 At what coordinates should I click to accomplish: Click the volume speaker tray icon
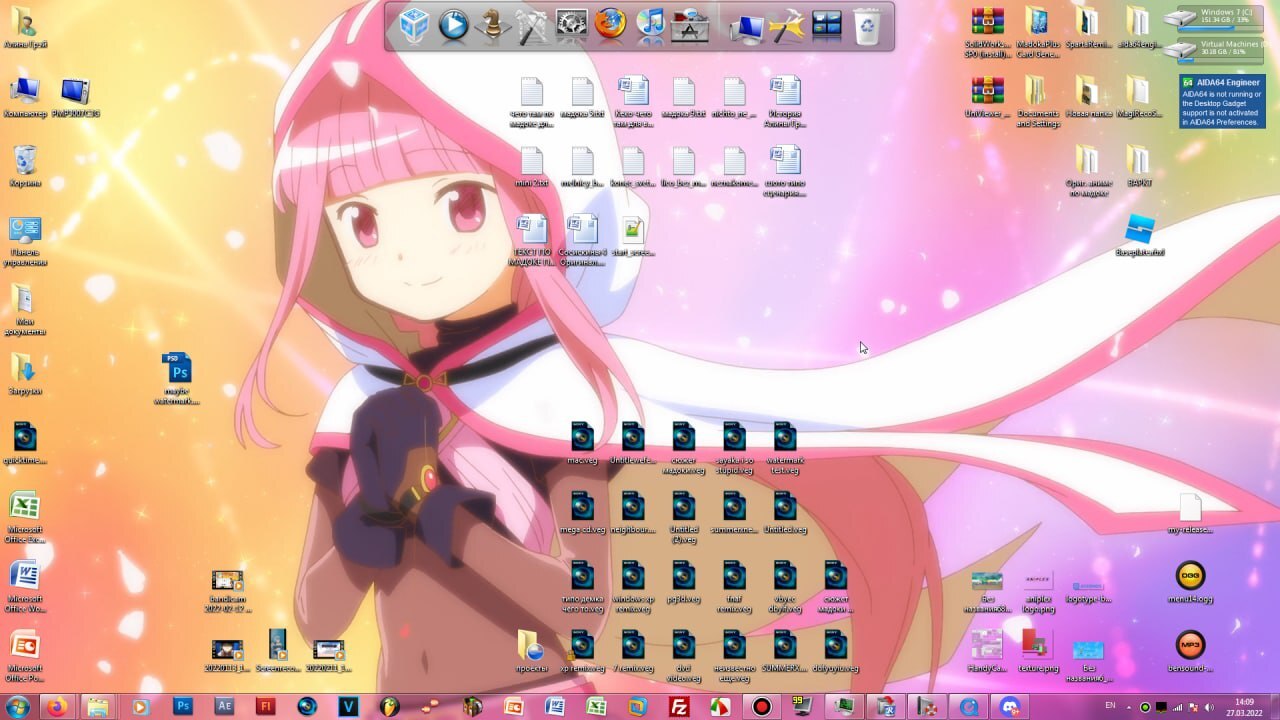pyautogui.click(x=1207, y=707)
